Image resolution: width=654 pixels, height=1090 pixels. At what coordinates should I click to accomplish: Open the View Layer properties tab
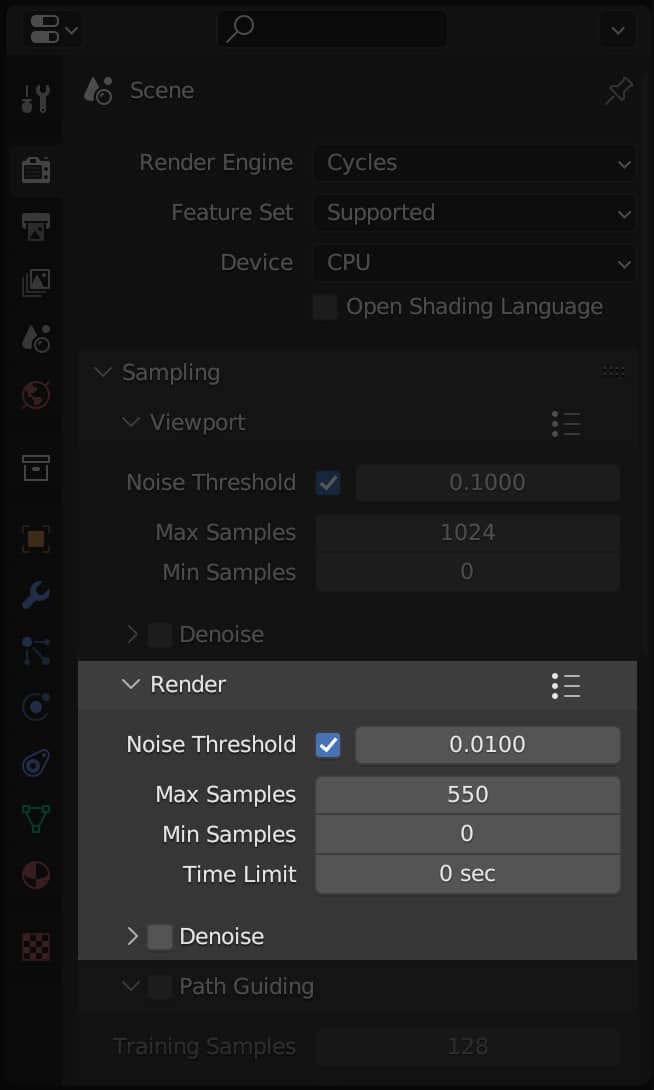tap(36, 283)
